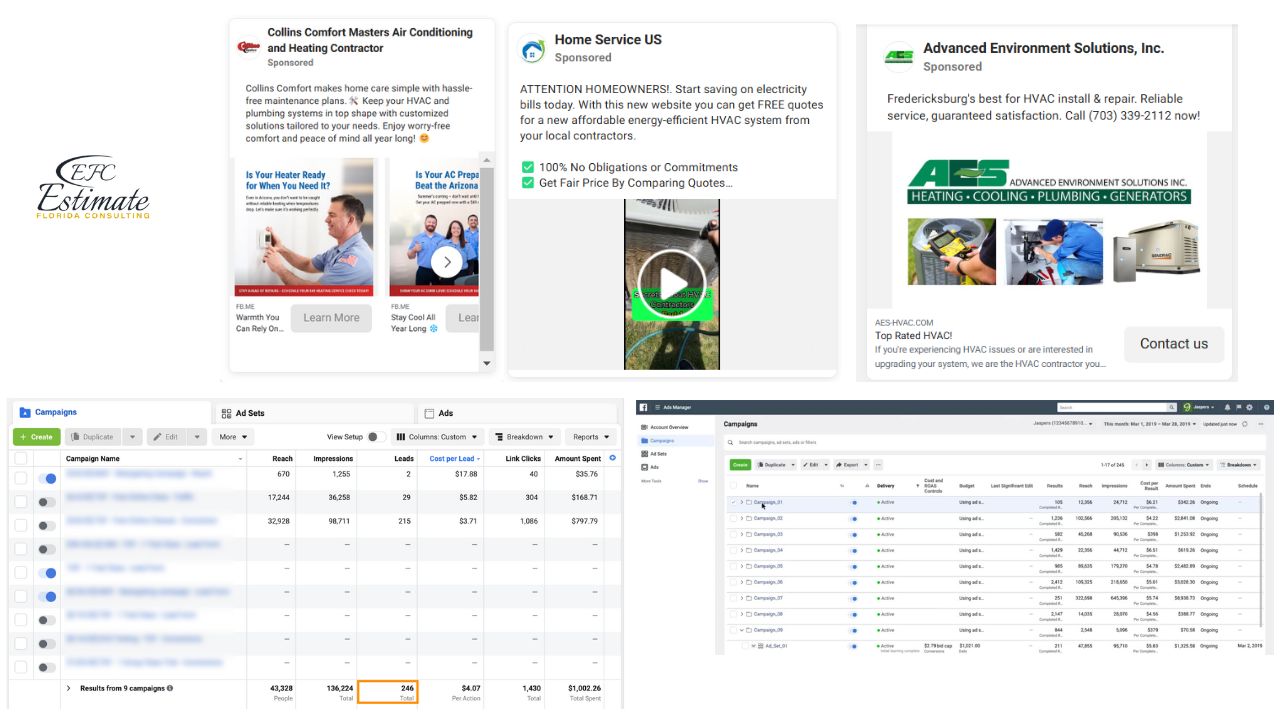
Task: Toggle the campaign switch in the 32,928 reach row
Action: click(47, 525)
